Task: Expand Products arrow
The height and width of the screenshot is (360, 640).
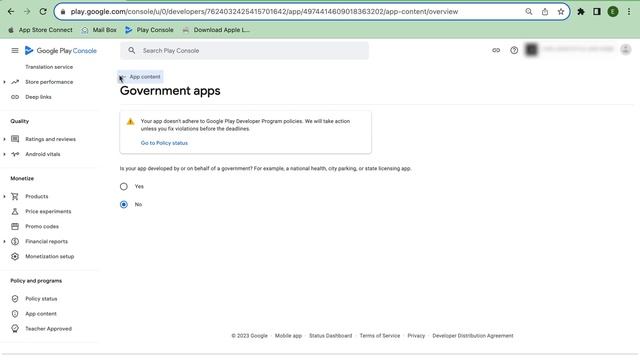Action: coord(4,196)
